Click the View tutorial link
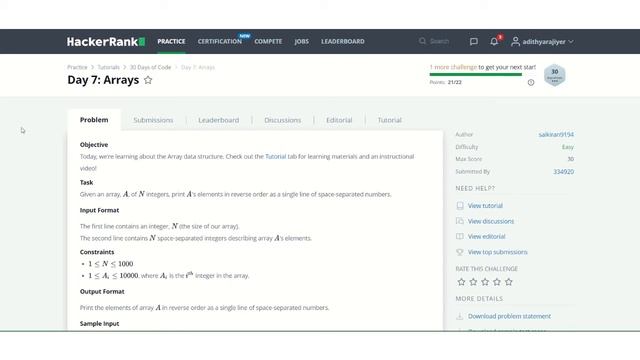 click(x=485, y=206)
